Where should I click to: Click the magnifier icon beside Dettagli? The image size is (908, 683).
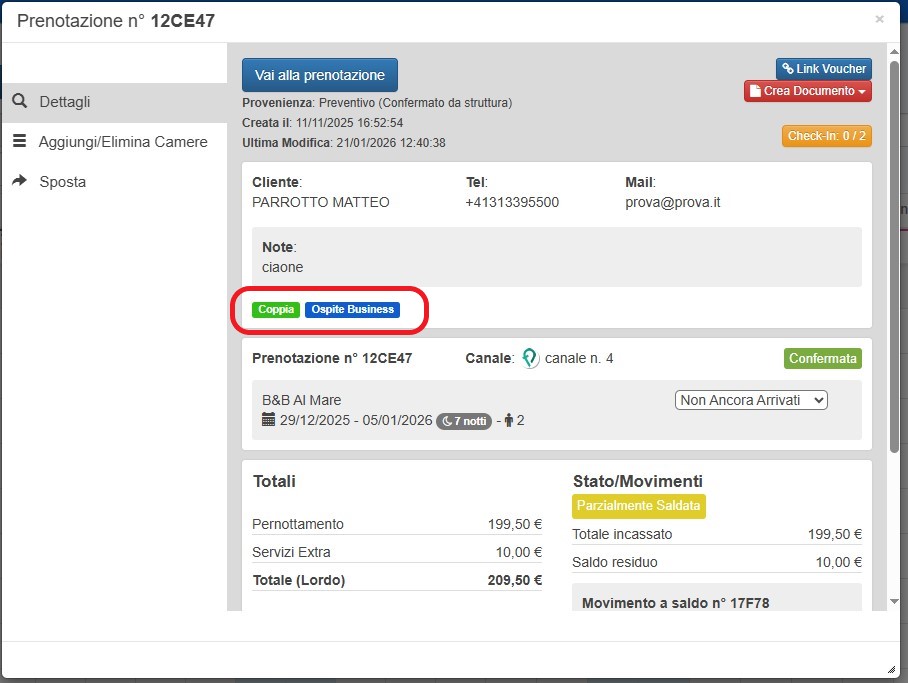click(x=19, y=102)
